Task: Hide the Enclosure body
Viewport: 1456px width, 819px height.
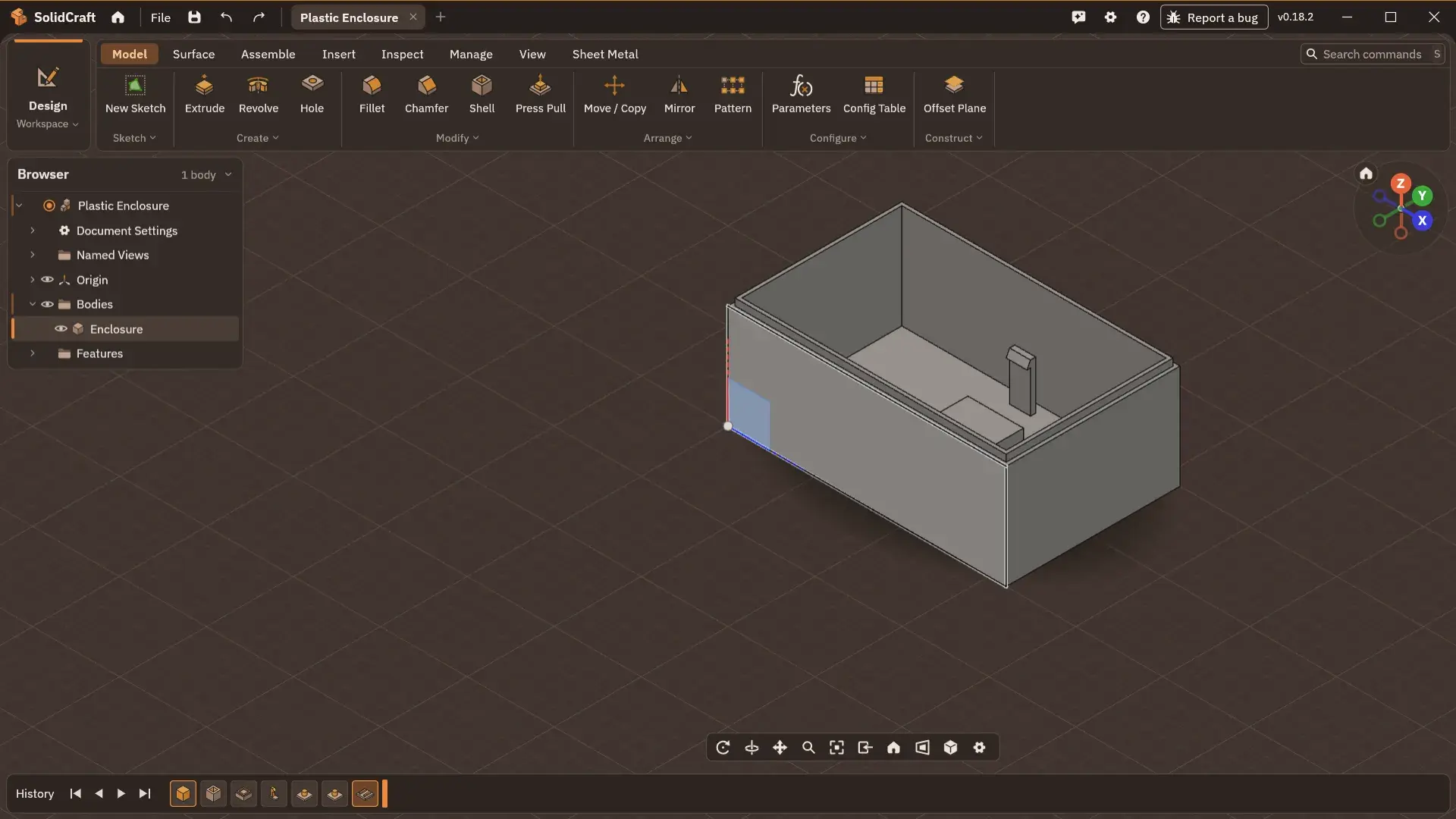Action: [61, 329]
